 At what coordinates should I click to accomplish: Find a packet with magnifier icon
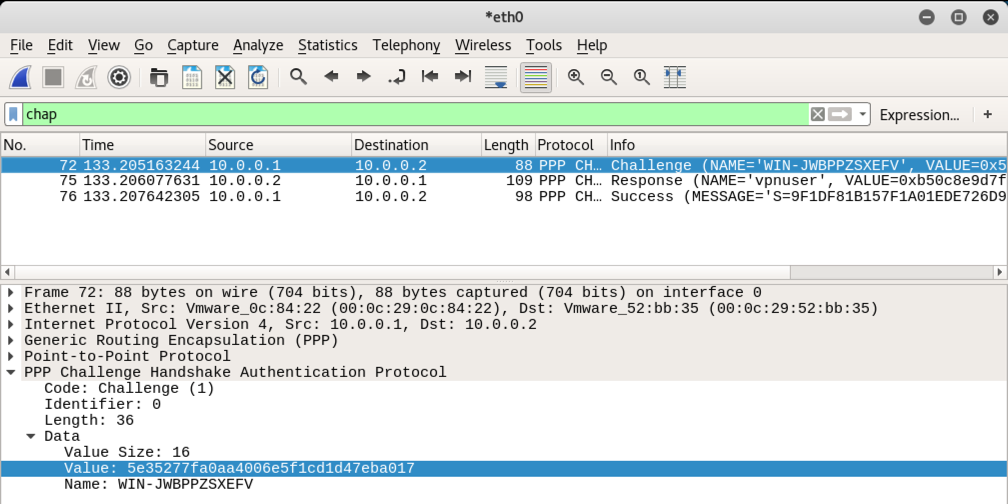(x=298, y=77)
